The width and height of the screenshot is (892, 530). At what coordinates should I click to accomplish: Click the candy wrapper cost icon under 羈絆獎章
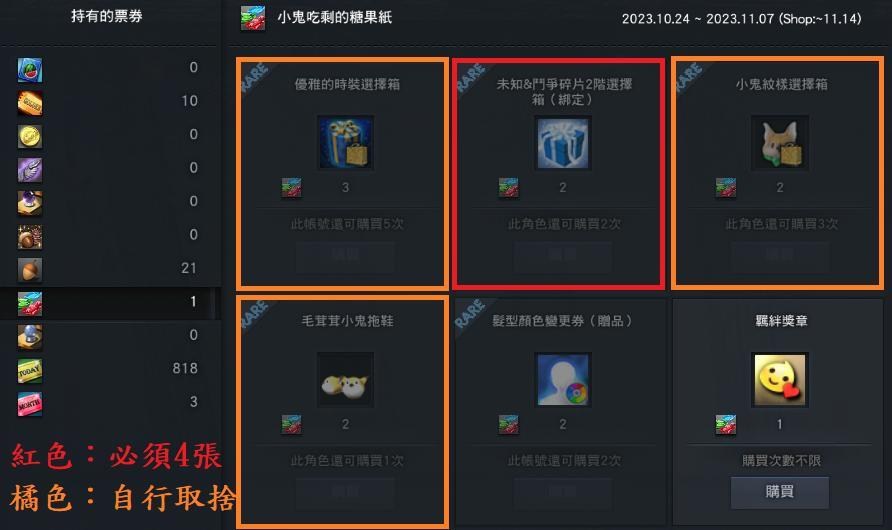(726, 424)
